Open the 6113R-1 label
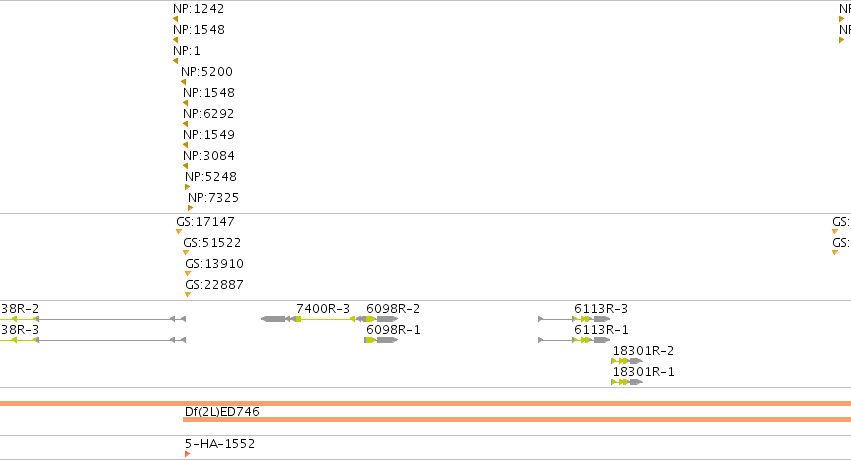 601,330
